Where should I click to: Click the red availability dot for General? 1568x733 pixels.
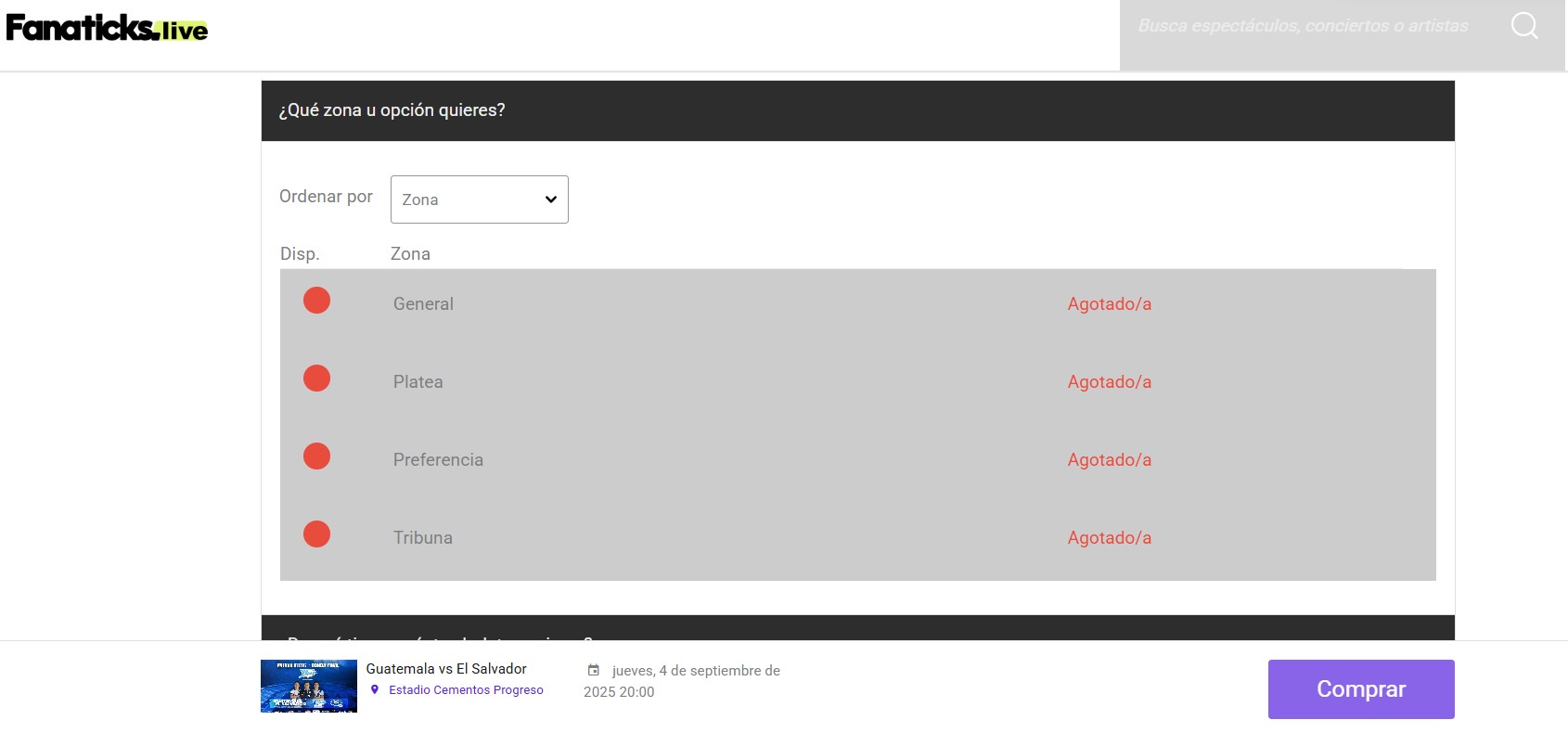(x=316, y=301)
